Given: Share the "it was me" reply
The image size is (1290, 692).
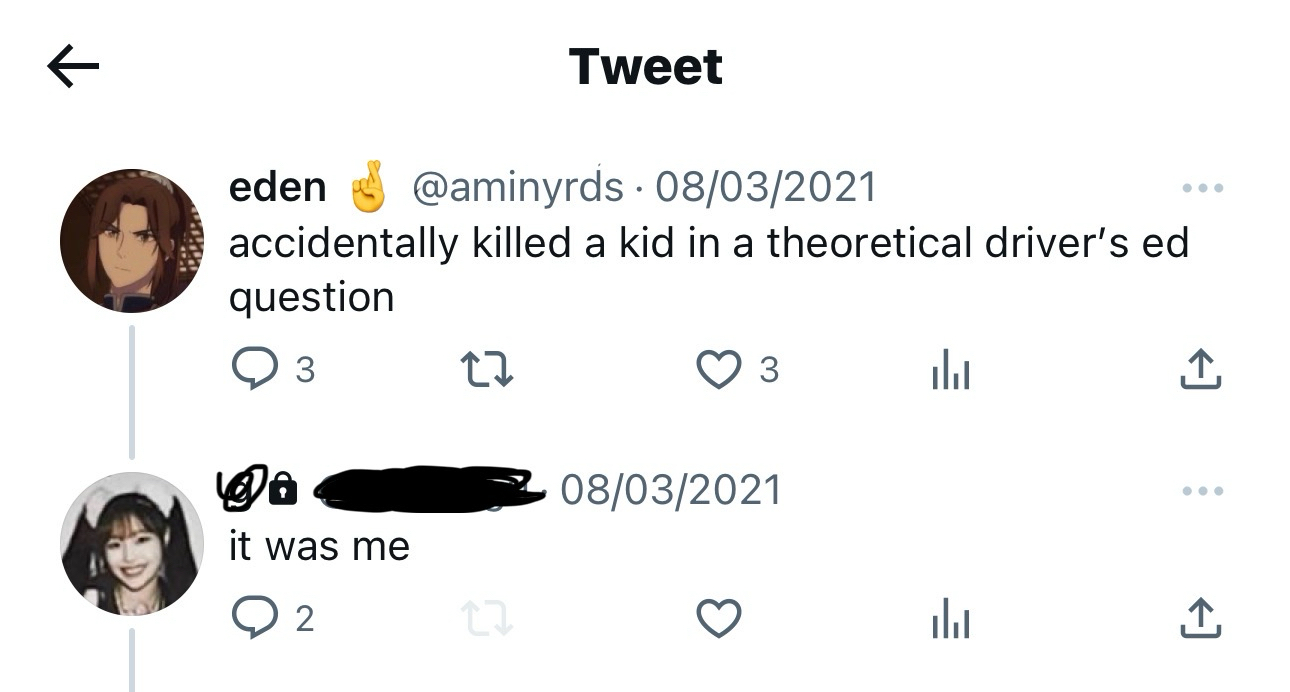Looking at the screenshot, I should [1201, 620].
